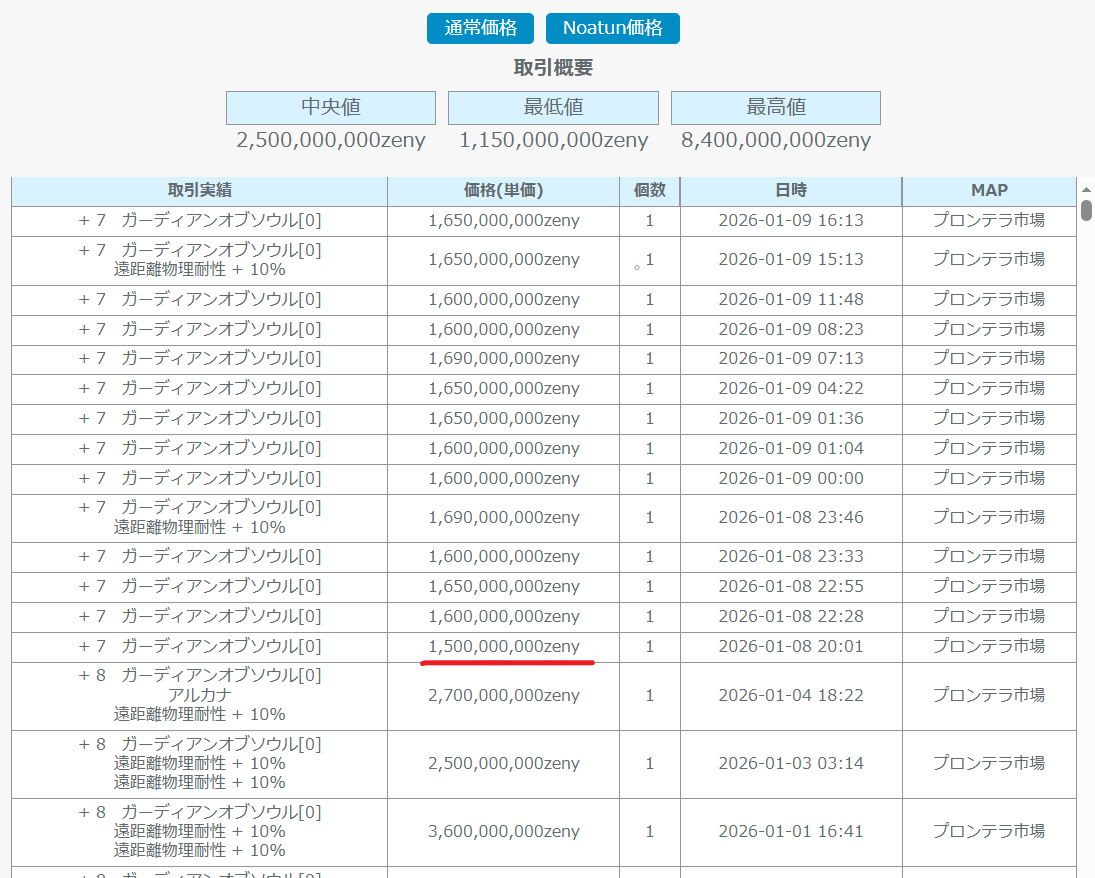Select the 最高値 summary box

tap(775, 108)
